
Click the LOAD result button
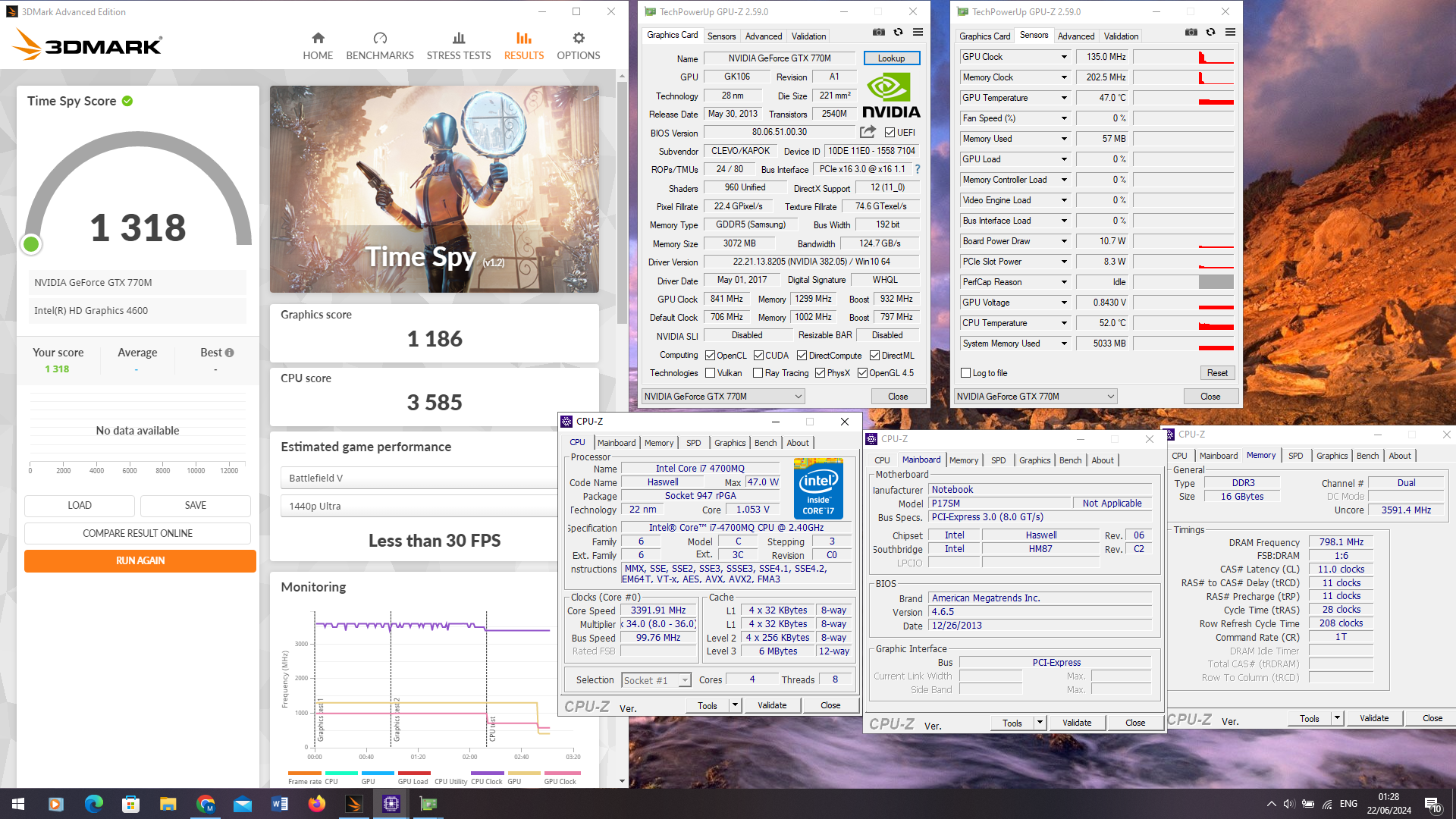click(x=80, y=506)
